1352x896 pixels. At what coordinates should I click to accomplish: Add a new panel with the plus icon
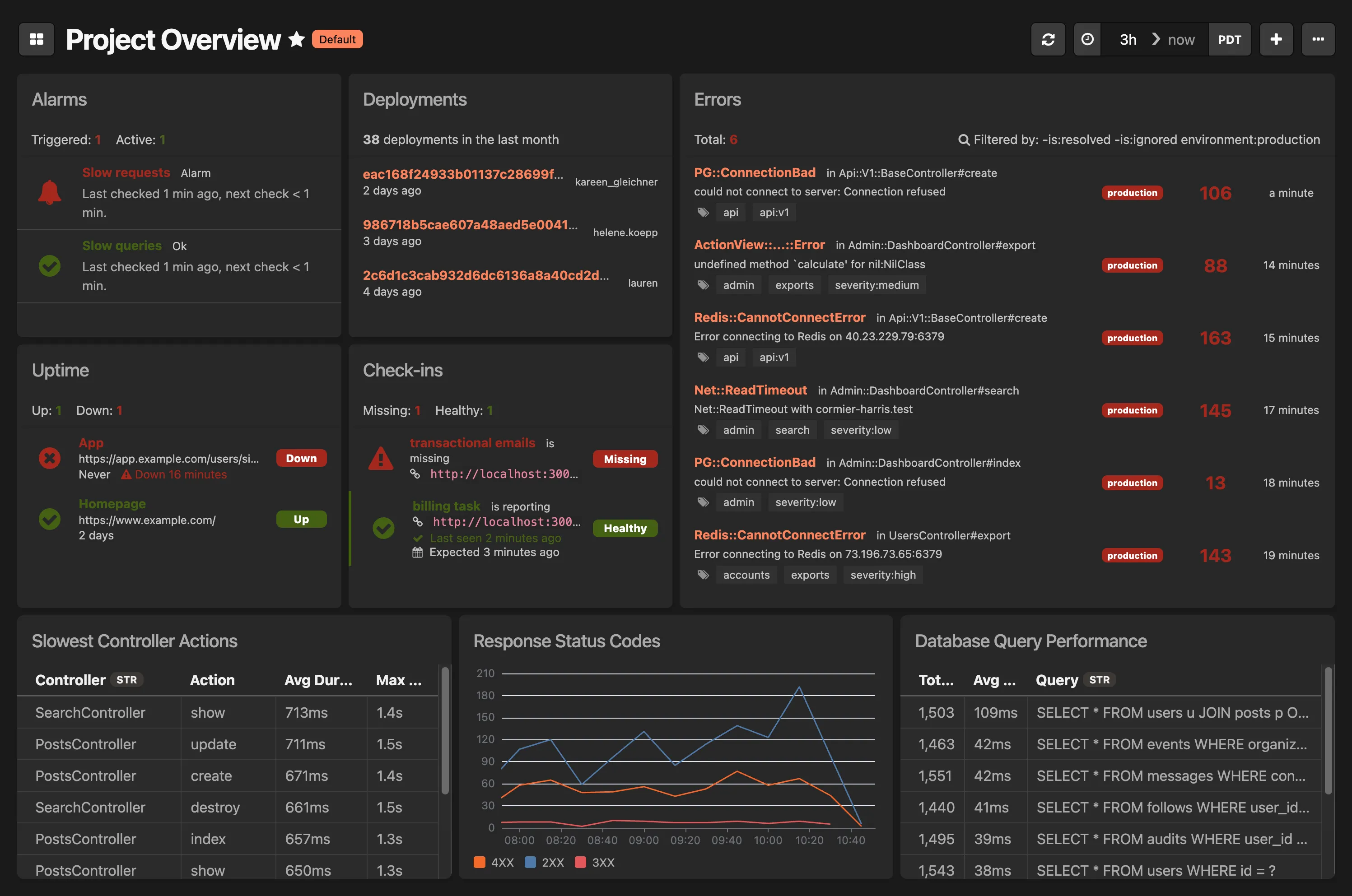(x=1276, y=39)
